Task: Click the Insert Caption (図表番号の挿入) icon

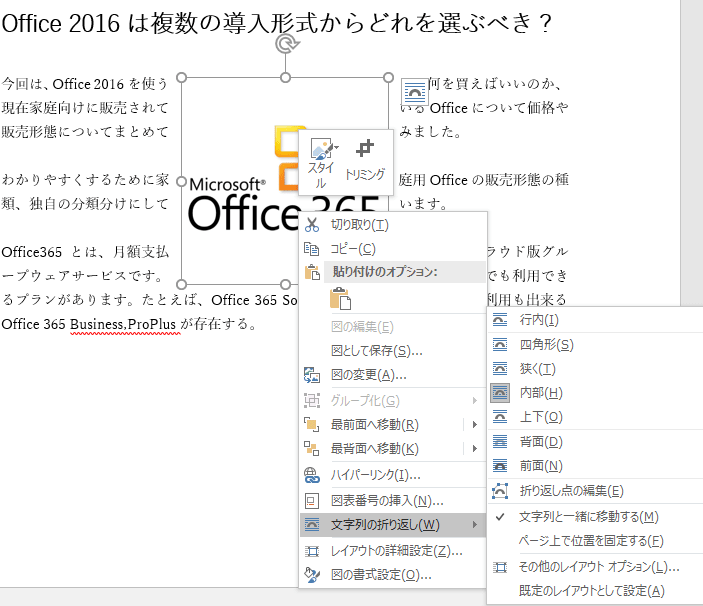Action: [312, 501]
